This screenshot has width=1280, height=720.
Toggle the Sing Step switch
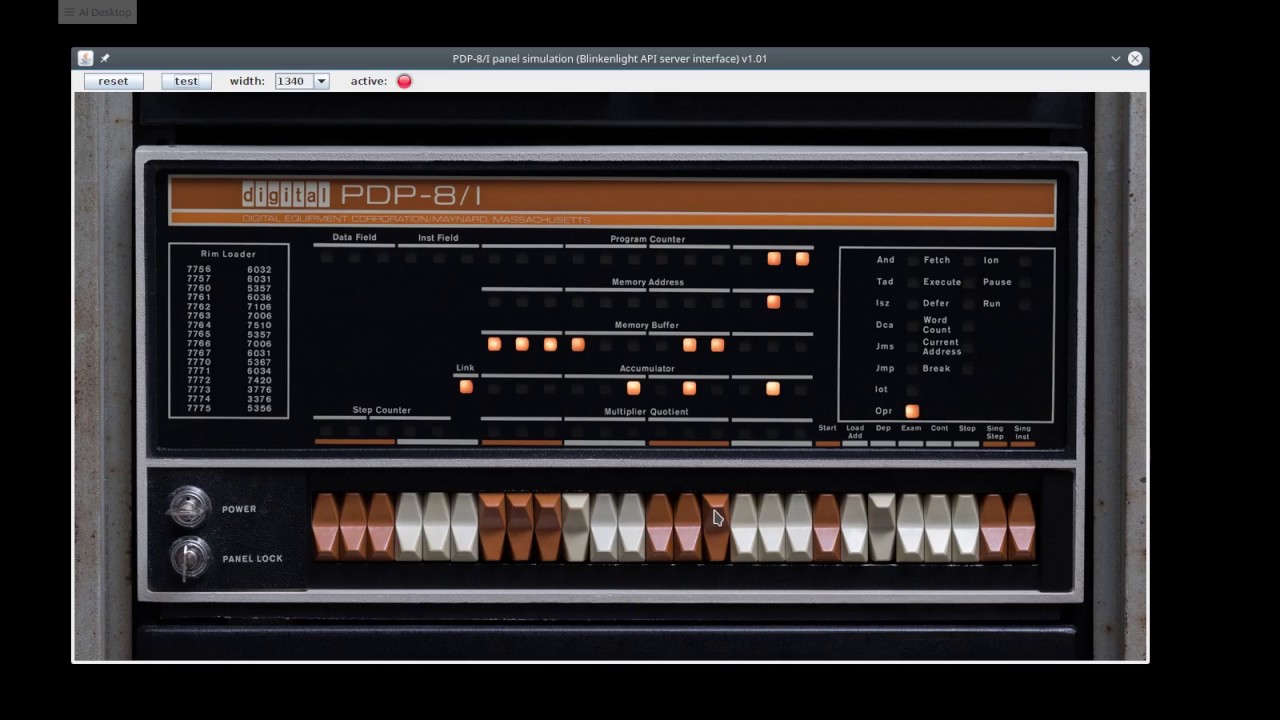tap(993, 526)
